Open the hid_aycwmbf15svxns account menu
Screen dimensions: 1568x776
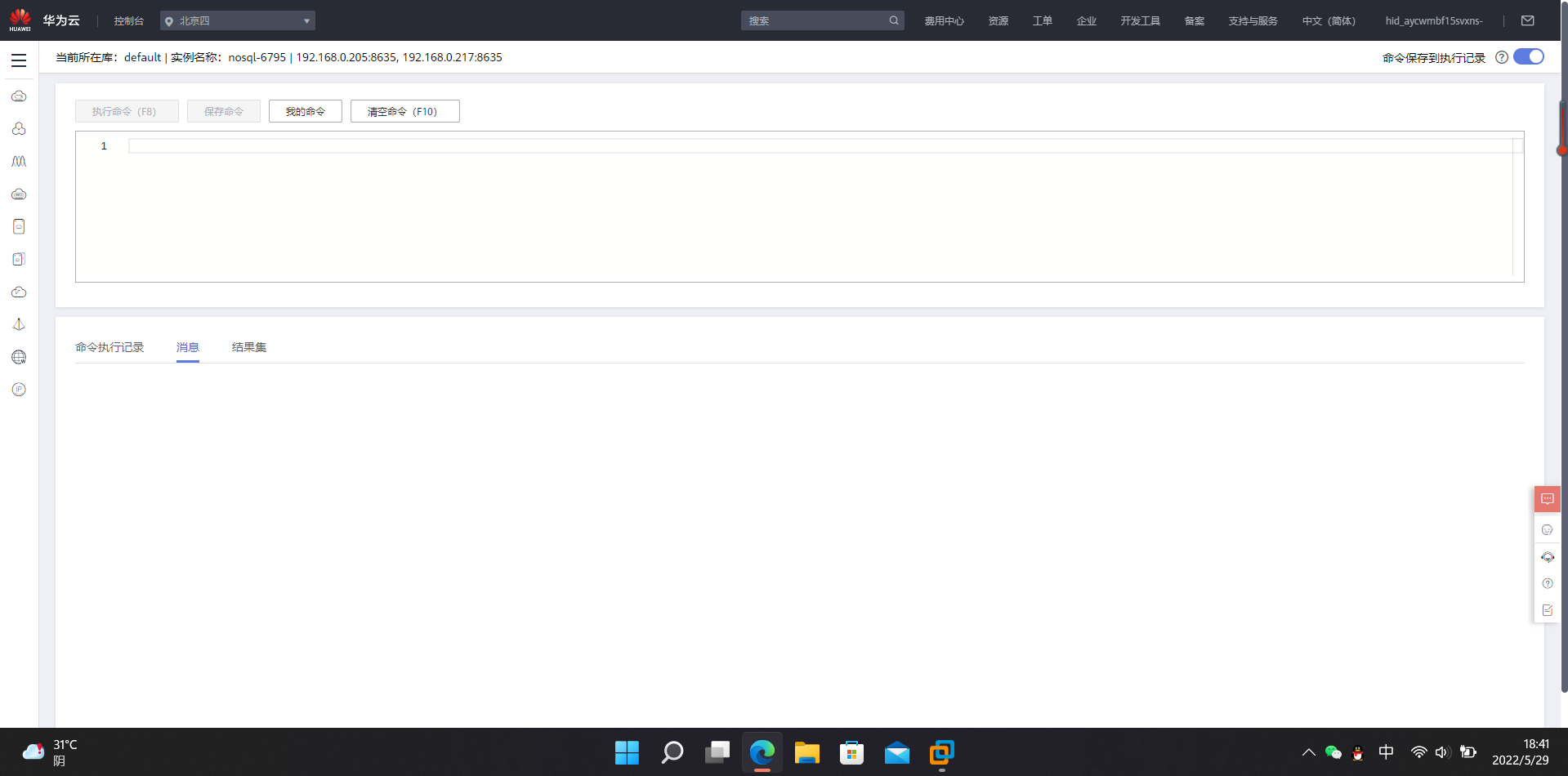pyautogui.click(x=1434, y=21)
